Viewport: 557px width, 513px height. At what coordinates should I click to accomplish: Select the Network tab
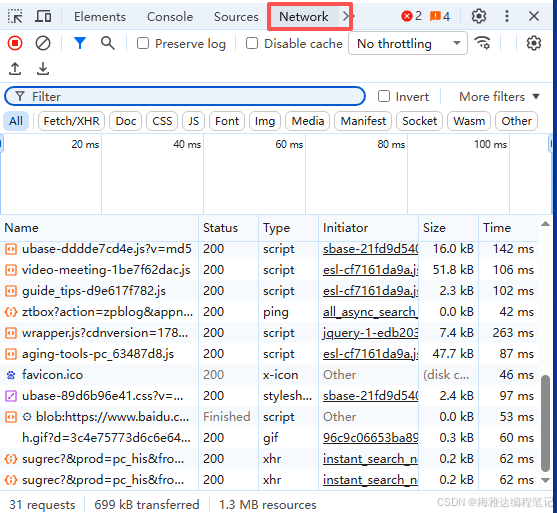pos(303,17)
